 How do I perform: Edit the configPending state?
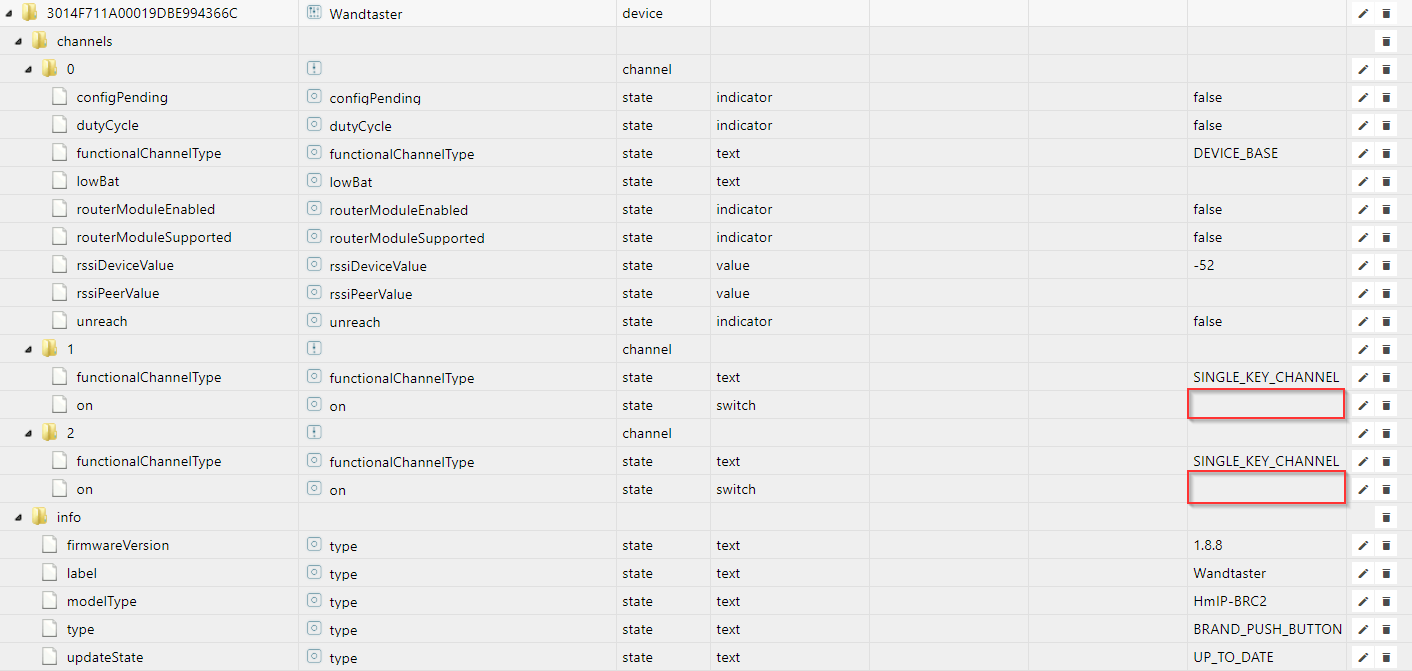[1362, 98]
